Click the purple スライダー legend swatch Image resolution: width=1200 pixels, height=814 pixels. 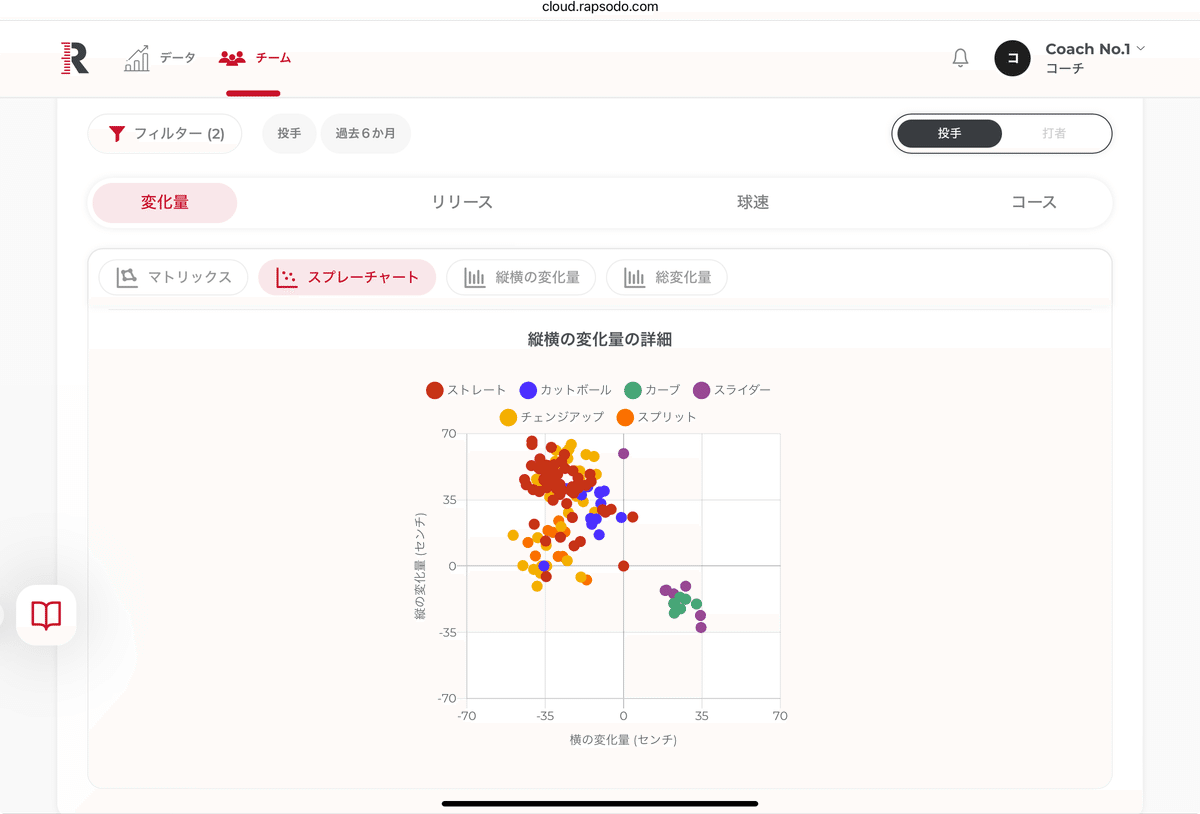coord(702,390)
